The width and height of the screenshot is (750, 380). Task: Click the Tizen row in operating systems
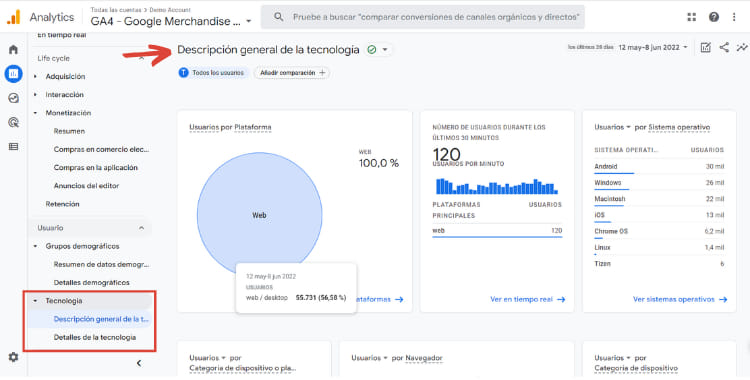[x=659, y=264]
